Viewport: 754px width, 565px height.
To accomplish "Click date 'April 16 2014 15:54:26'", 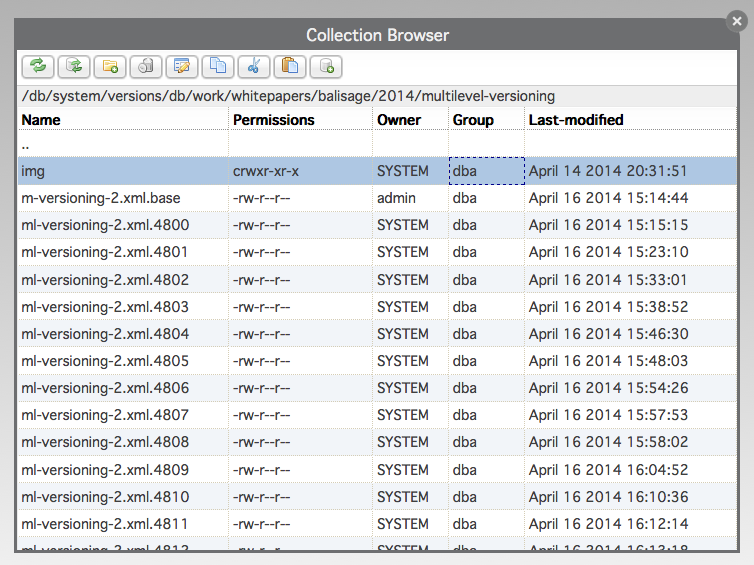I will (x=608, y=388).
